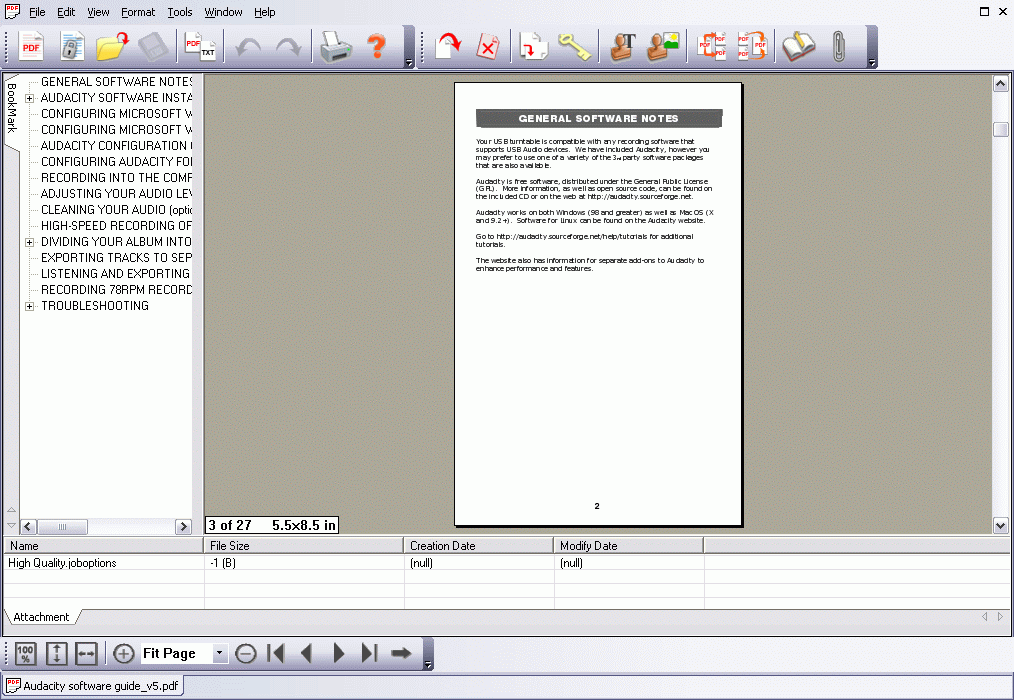Set zoom level to 100%

[x=24, y=653]
